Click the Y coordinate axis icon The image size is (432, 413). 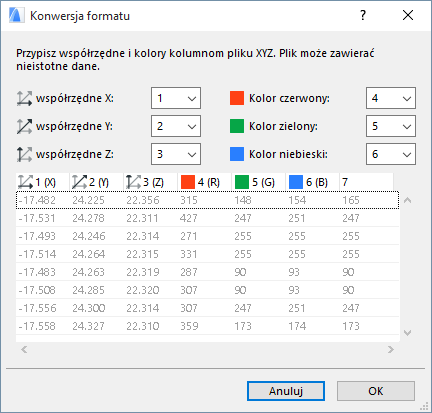pyautogui.click(x=24, y=126)
